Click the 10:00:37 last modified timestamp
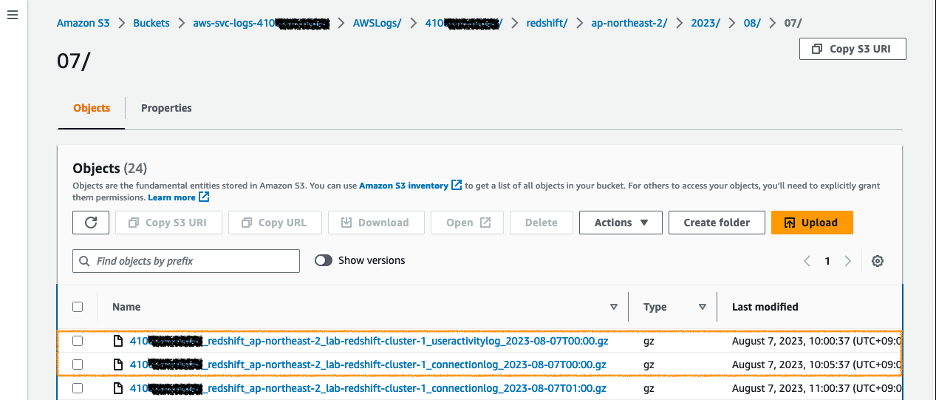This screenshot has width=936, height=400. pos(817,341)
